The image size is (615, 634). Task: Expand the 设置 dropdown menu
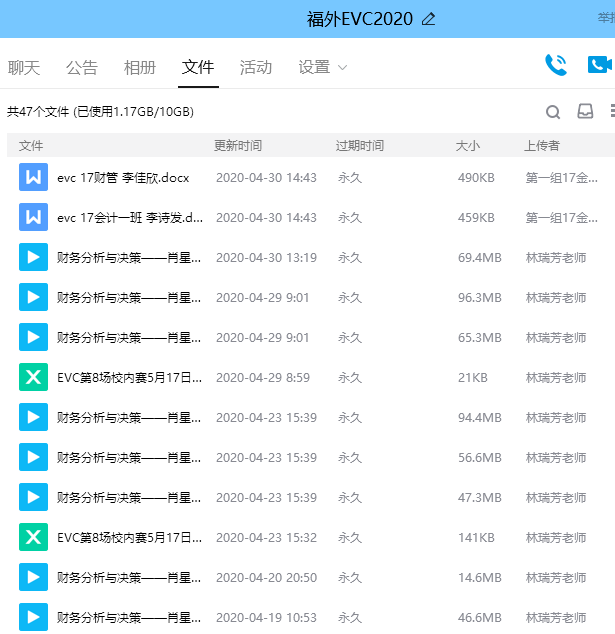322,68
